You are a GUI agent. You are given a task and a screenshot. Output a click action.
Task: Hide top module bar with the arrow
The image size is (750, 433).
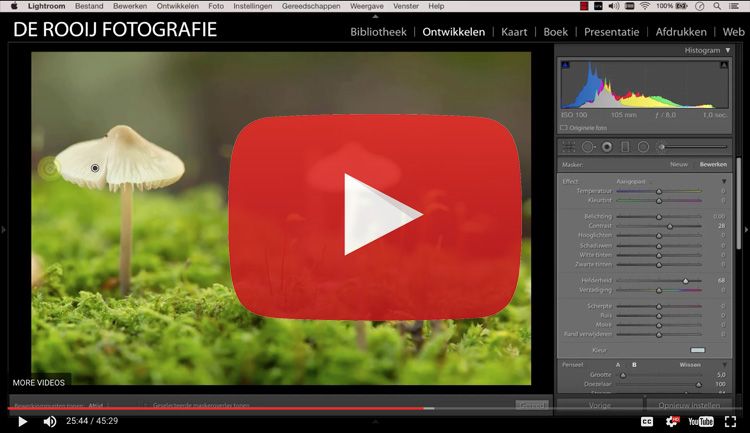click(x=375, y=16)
